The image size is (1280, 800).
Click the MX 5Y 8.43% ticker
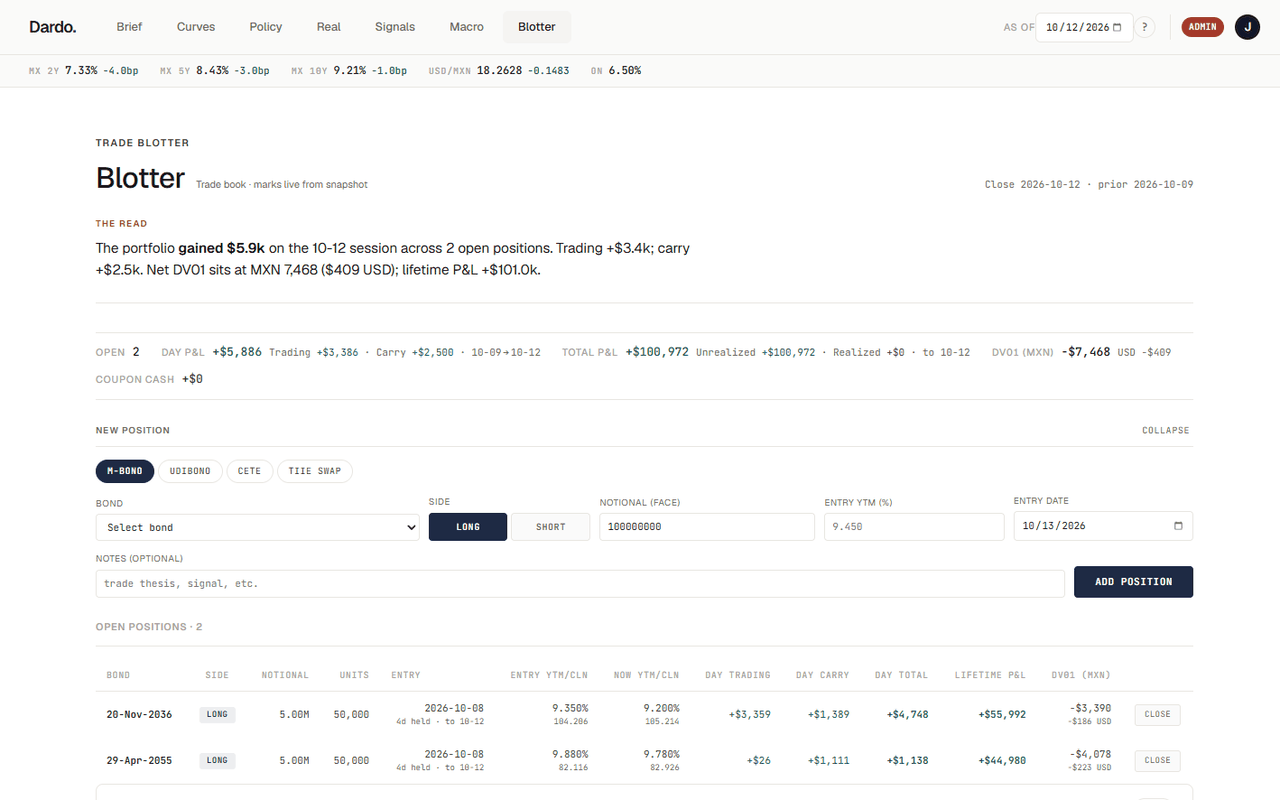point(215,71)
